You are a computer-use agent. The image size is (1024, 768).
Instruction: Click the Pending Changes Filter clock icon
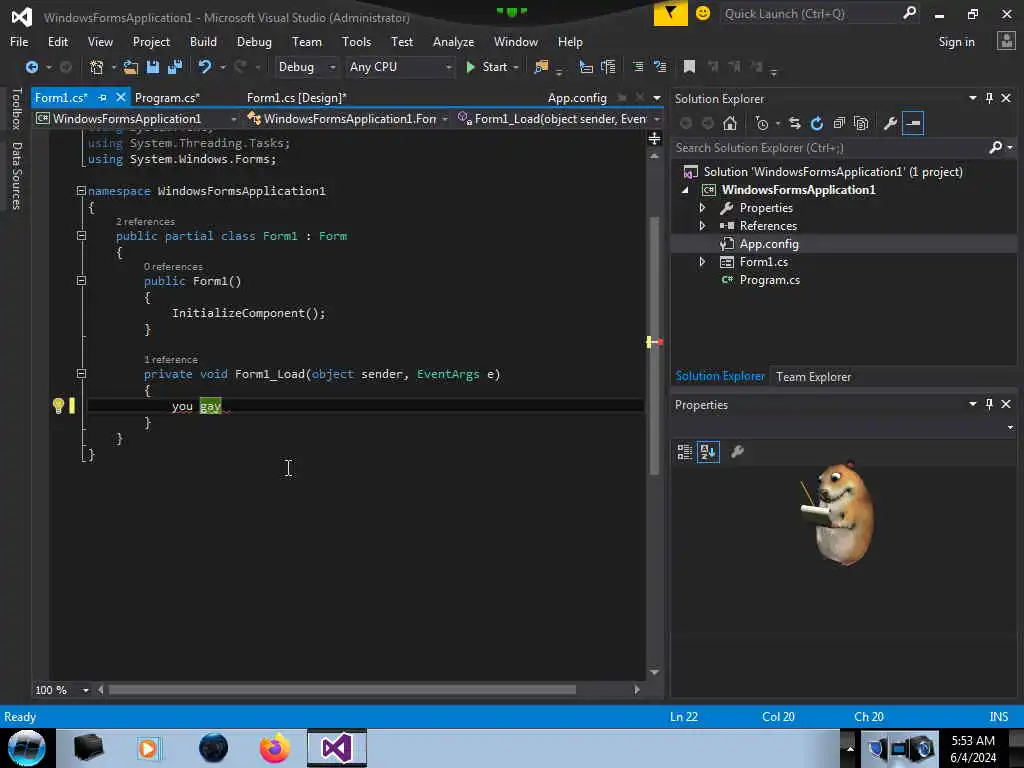click(x=761, y=123)
